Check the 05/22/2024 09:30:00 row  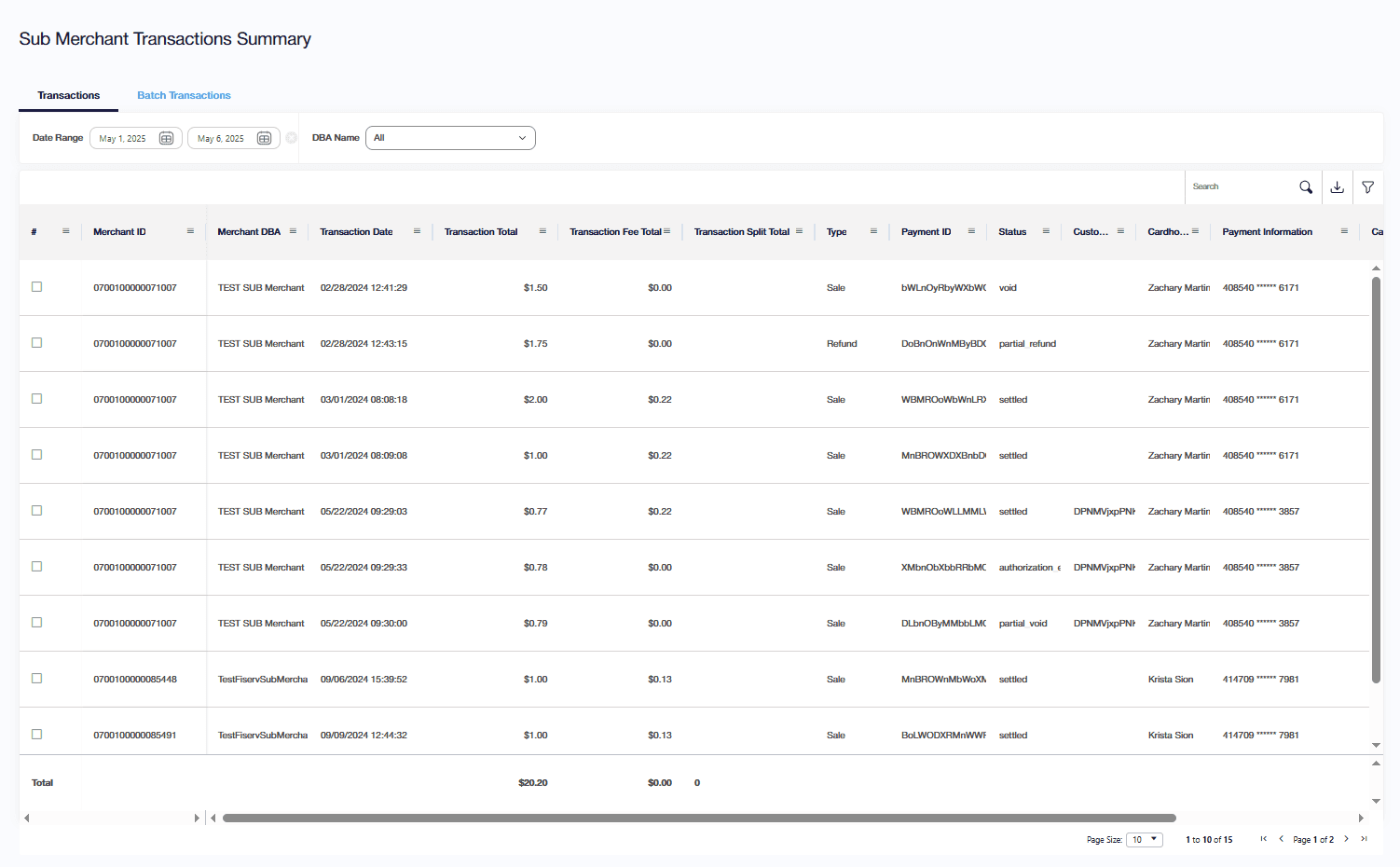pos(37,623)
